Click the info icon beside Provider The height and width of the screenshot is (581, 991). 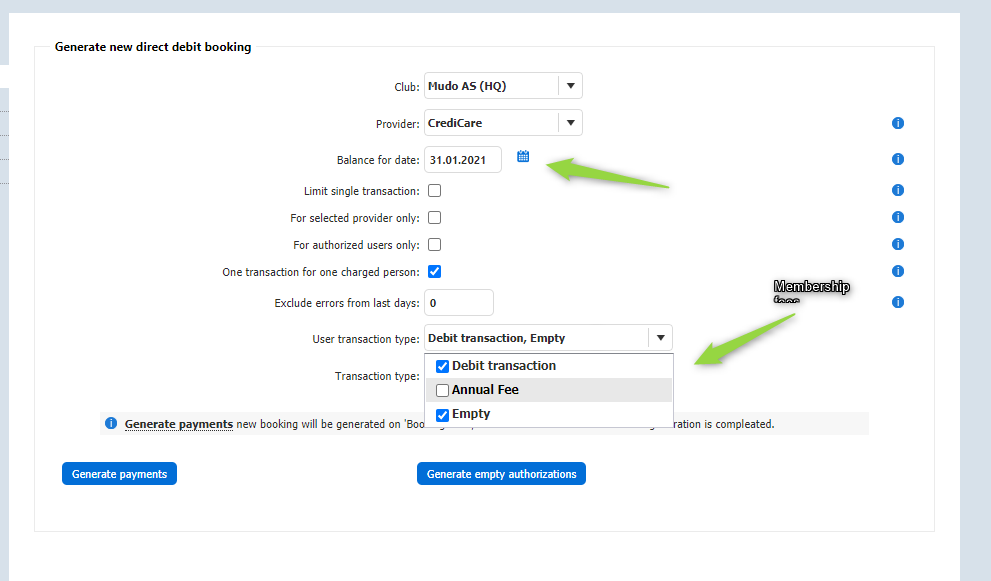click(897, 123)
